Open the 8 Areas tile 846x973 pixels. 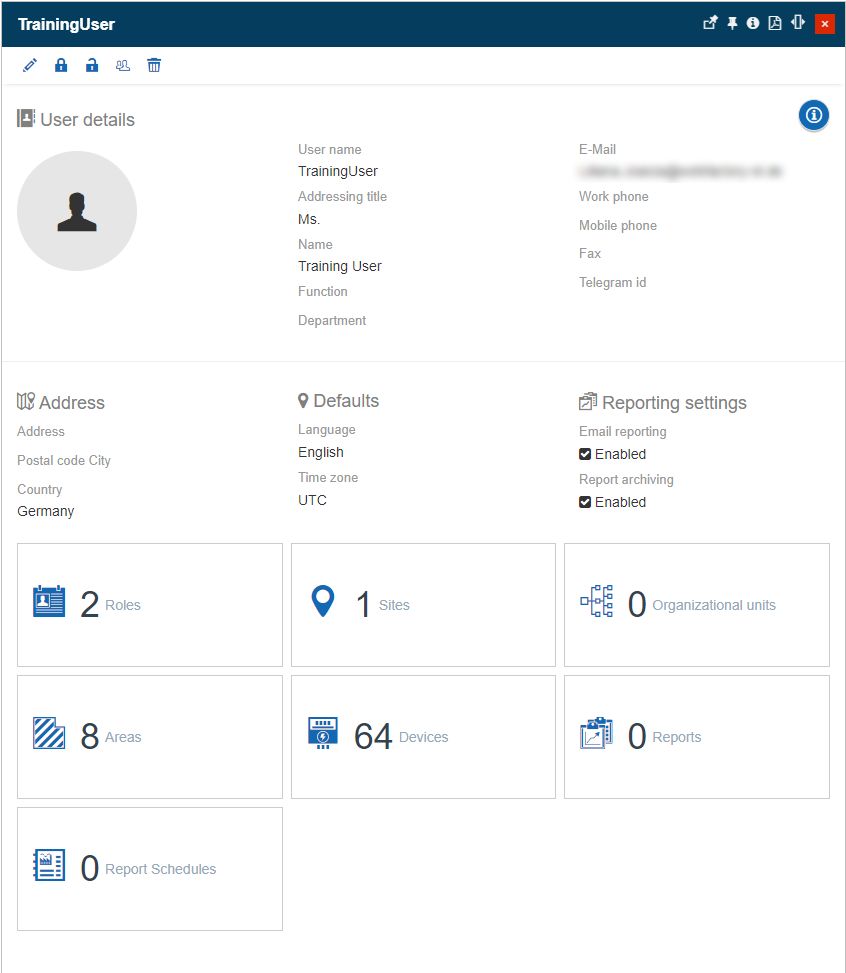[150, 737]
